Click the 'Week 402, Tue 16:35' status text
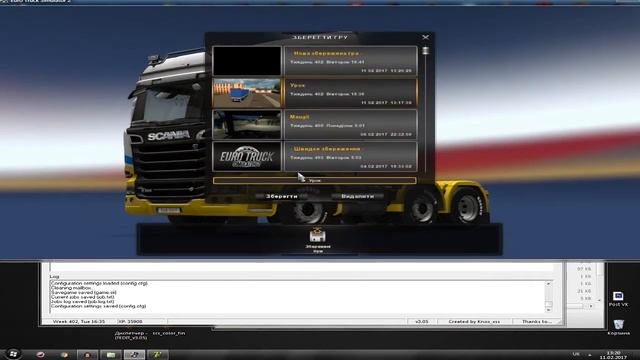This screenshot has width=640, height=360. (79, 322)
